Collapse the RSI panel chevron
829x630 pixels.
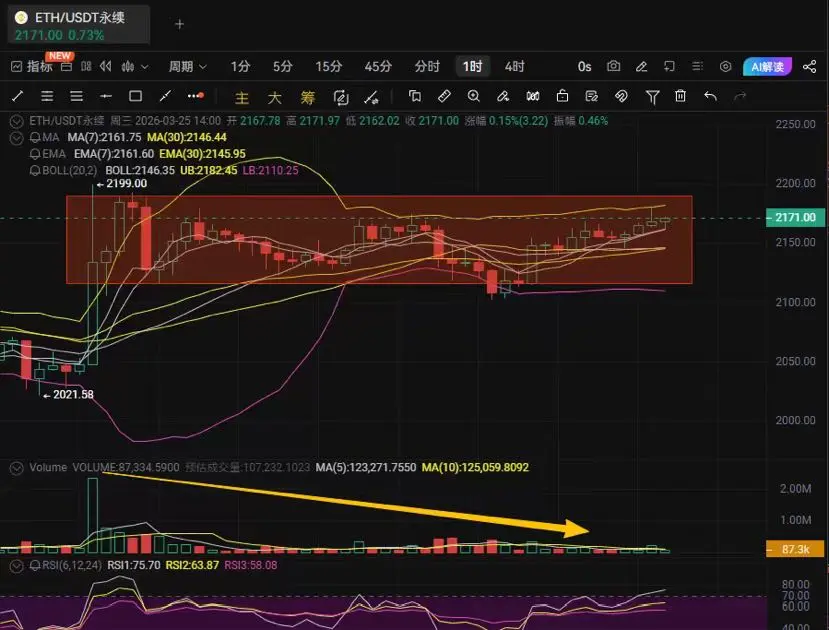[x=17, y=566]
